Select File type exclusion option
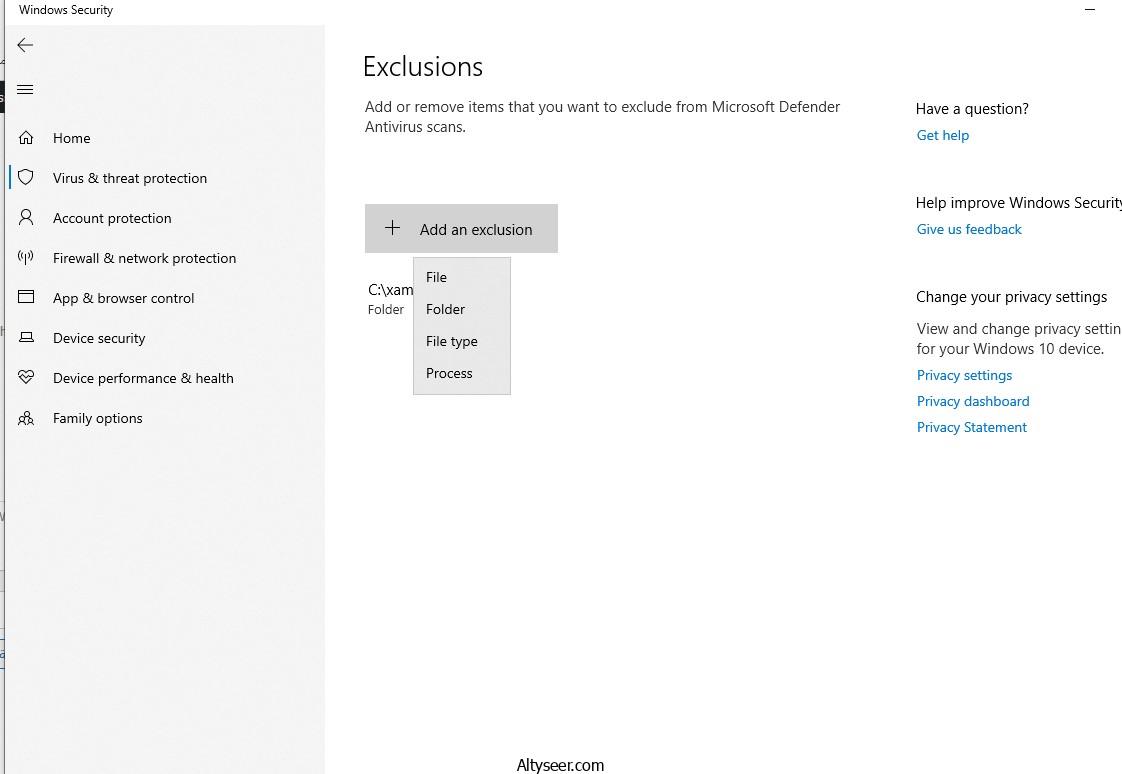The height and width of the screenshot is (774, 1122). 451,341
